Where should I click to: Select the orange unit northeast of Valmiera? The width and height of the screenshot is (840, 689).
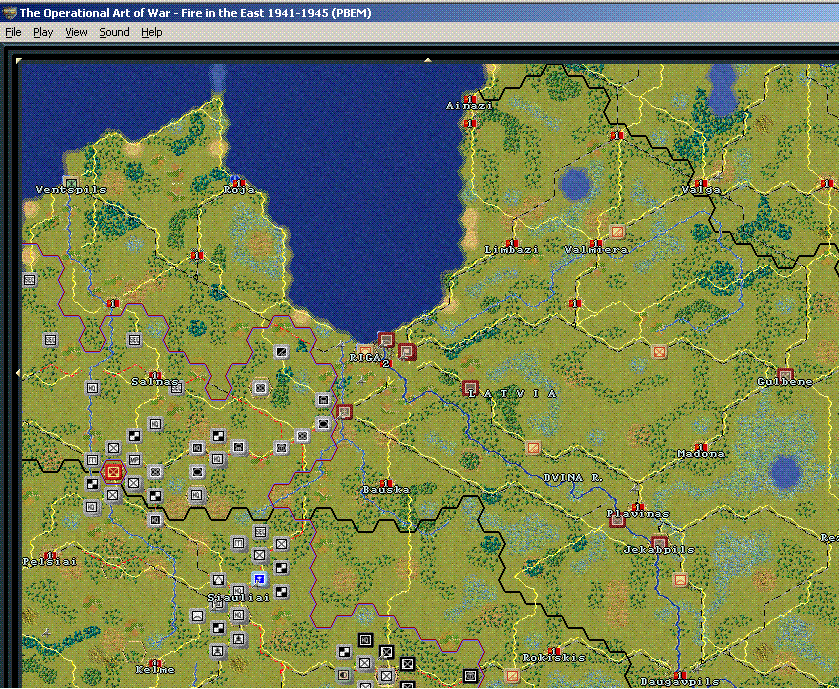pyautogui.click(x=618, y=232)
